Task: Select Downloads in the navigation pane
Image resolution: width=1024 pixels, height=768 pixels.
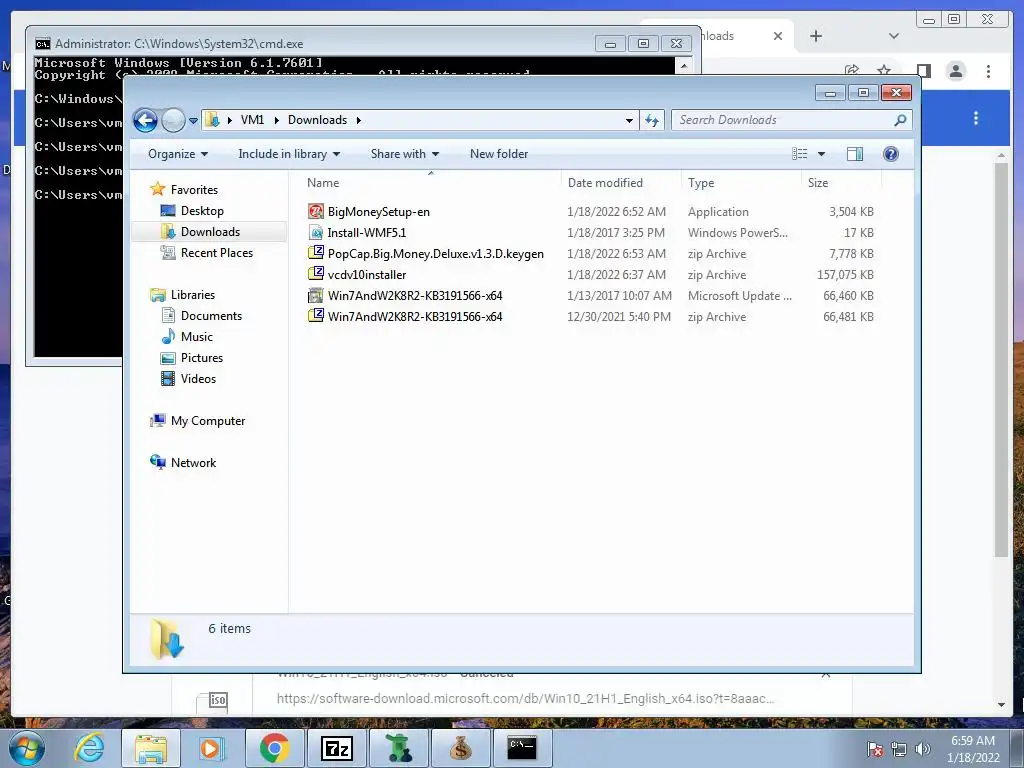Action: click(210, 232)
